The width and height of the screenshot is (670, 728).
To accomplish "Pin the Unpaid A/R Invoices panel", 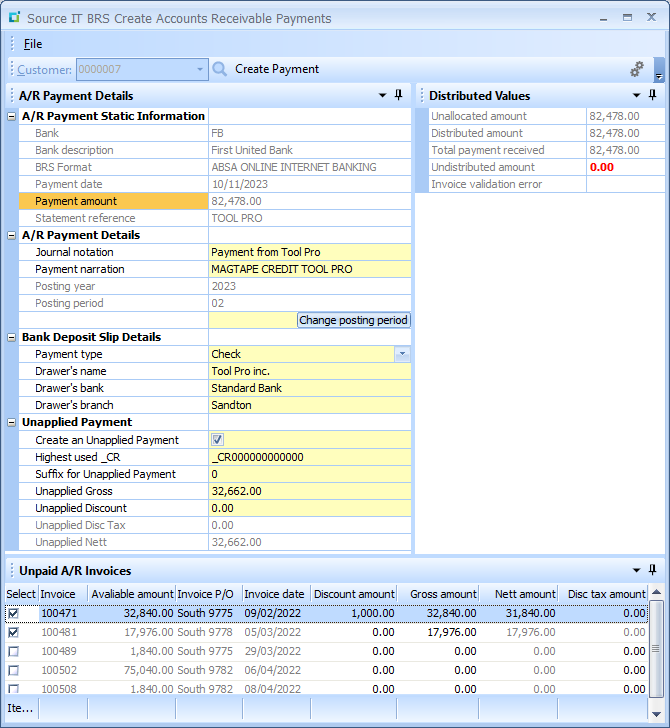I will click(x=653, y=570).
